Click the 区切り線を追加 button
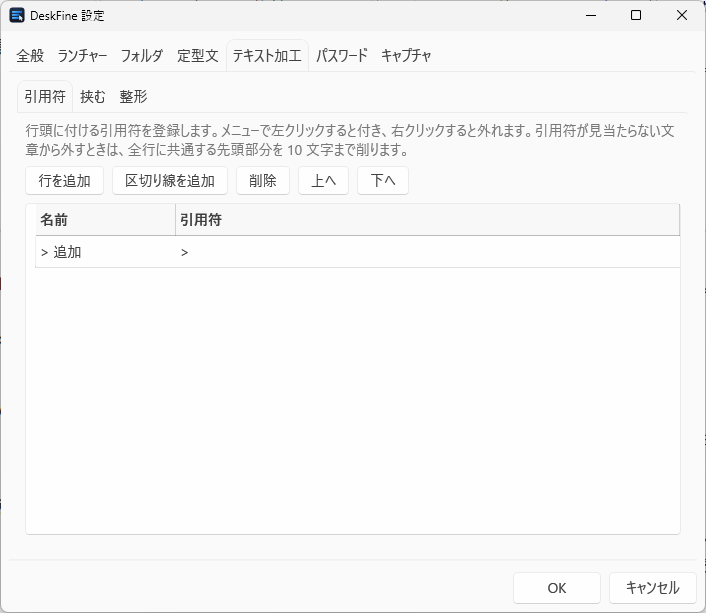The width and height of the screenshot is (706, 613). coord(170,181)
